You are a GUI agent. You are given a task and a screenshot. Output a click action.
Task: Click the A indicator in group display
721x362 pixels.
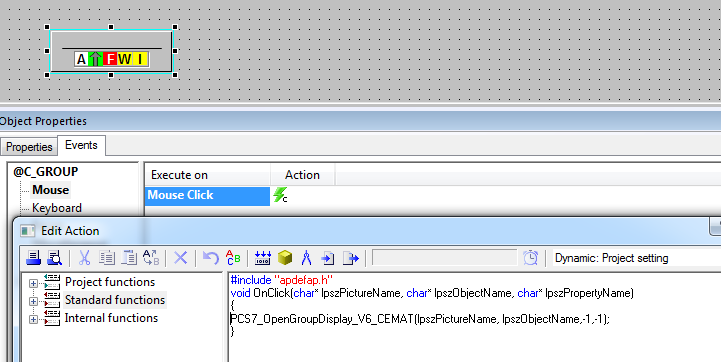coord(81,59)
